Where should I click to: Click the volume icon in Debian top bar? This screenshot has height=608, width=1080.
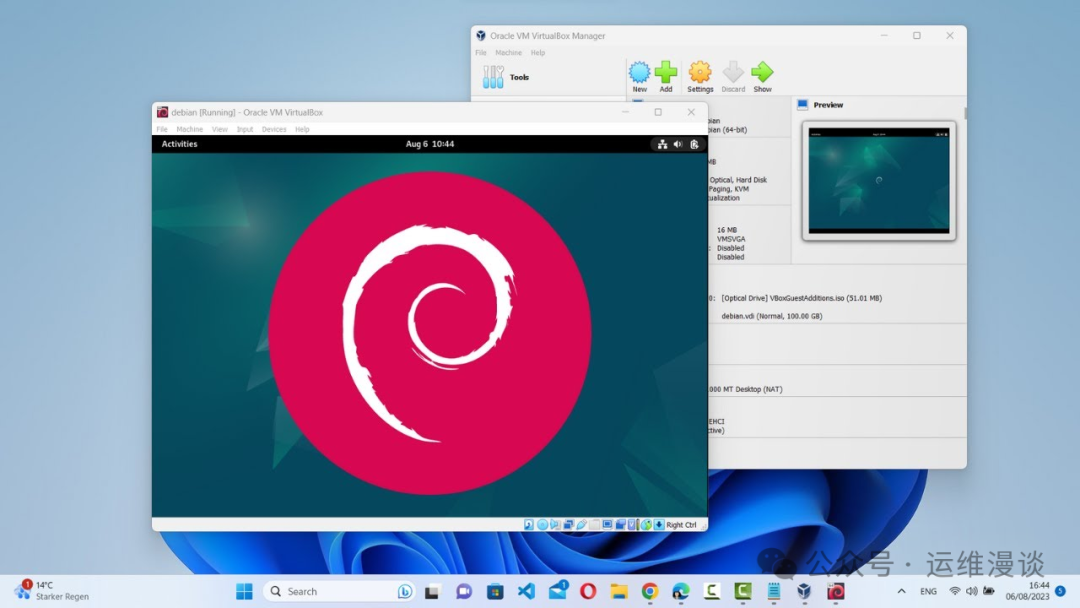pyautogui.click(x=678, y=144)
